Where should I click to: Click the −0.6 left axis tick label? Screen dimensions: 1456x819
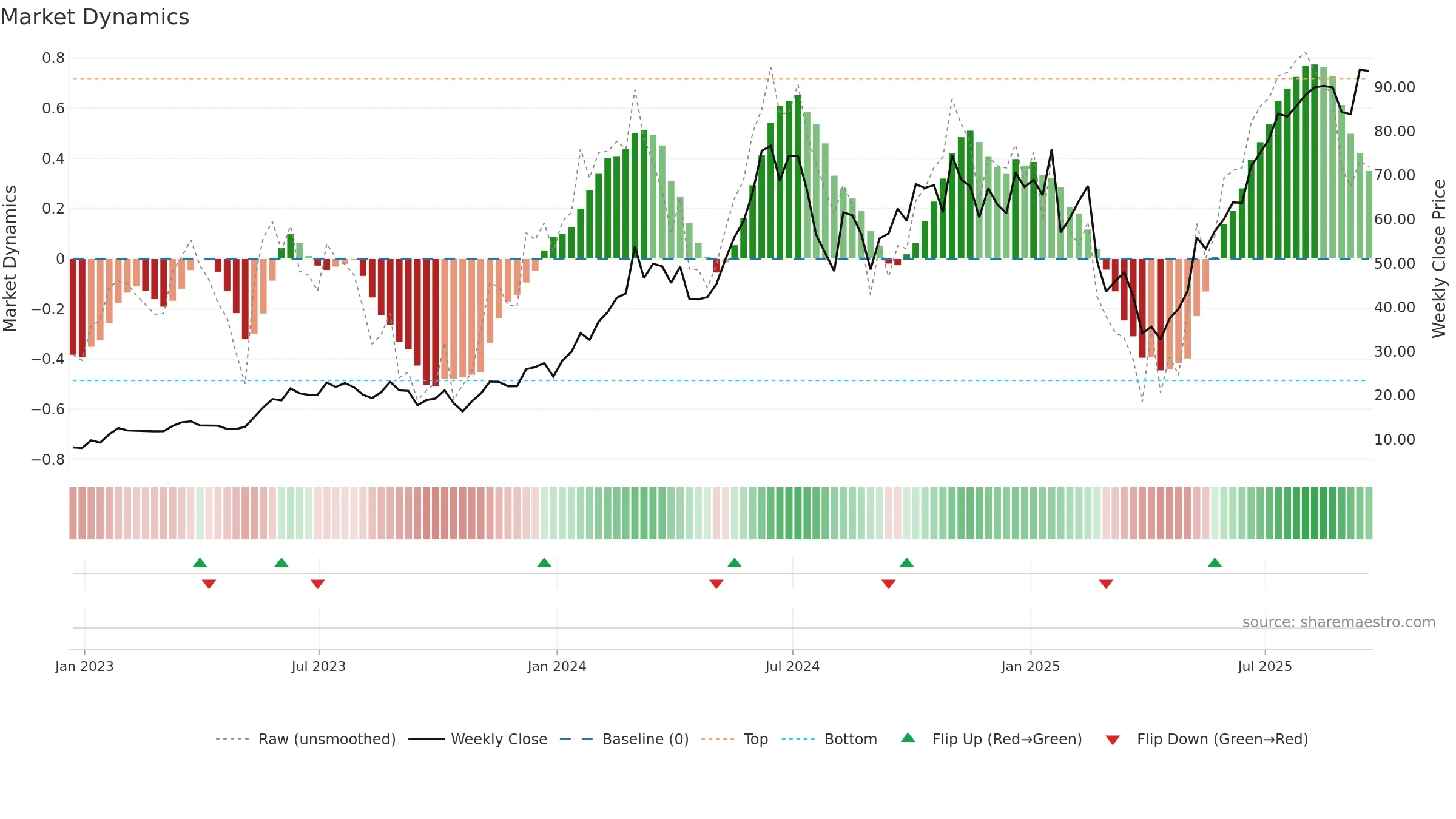(48, 409)
